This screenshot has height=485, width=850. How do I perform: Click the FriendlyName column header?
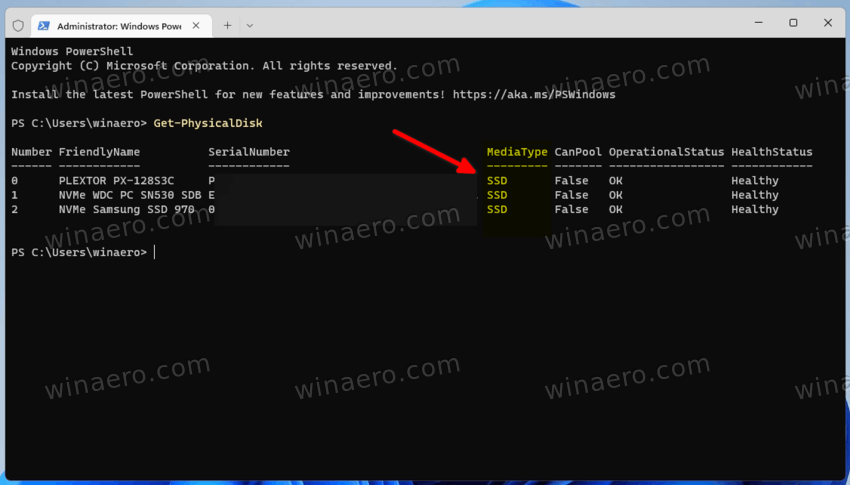coord(99,152)
